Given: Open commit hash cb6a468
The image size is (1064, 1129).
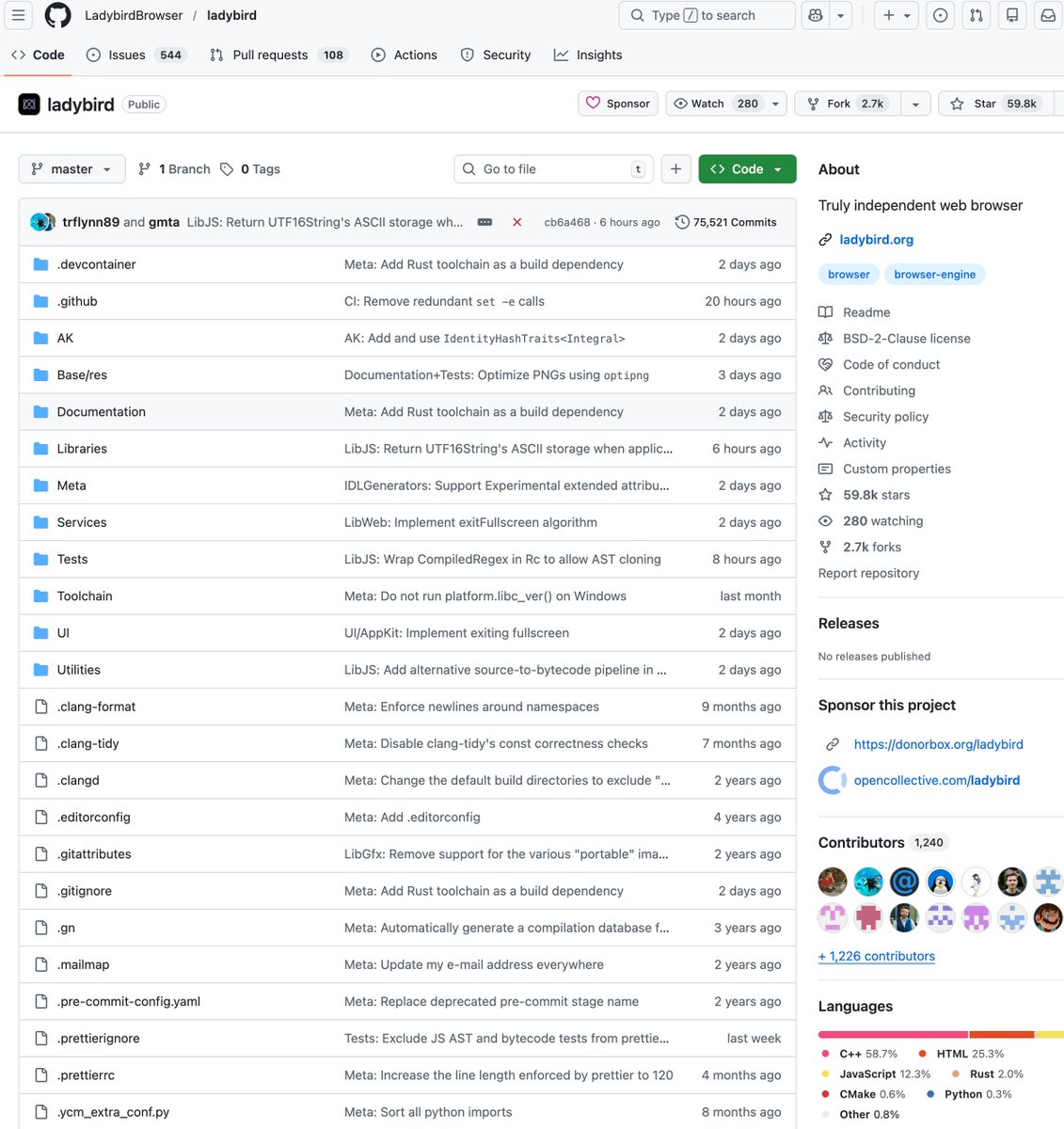Looking at the screenshot, I should pyautogui.click(x=567, y=222).
